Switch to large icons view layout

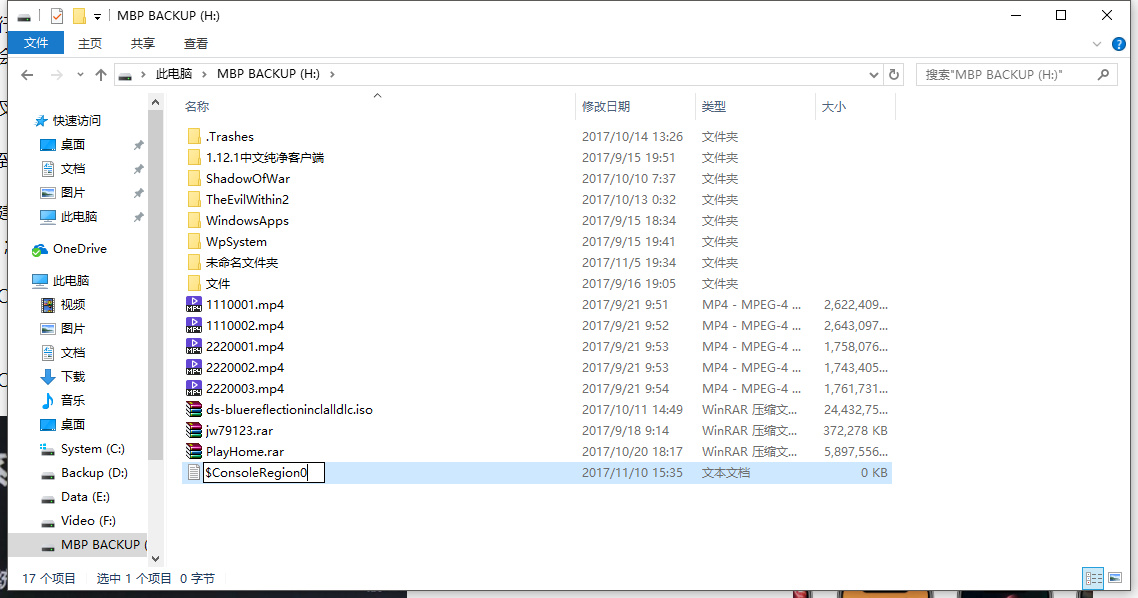1115,578
